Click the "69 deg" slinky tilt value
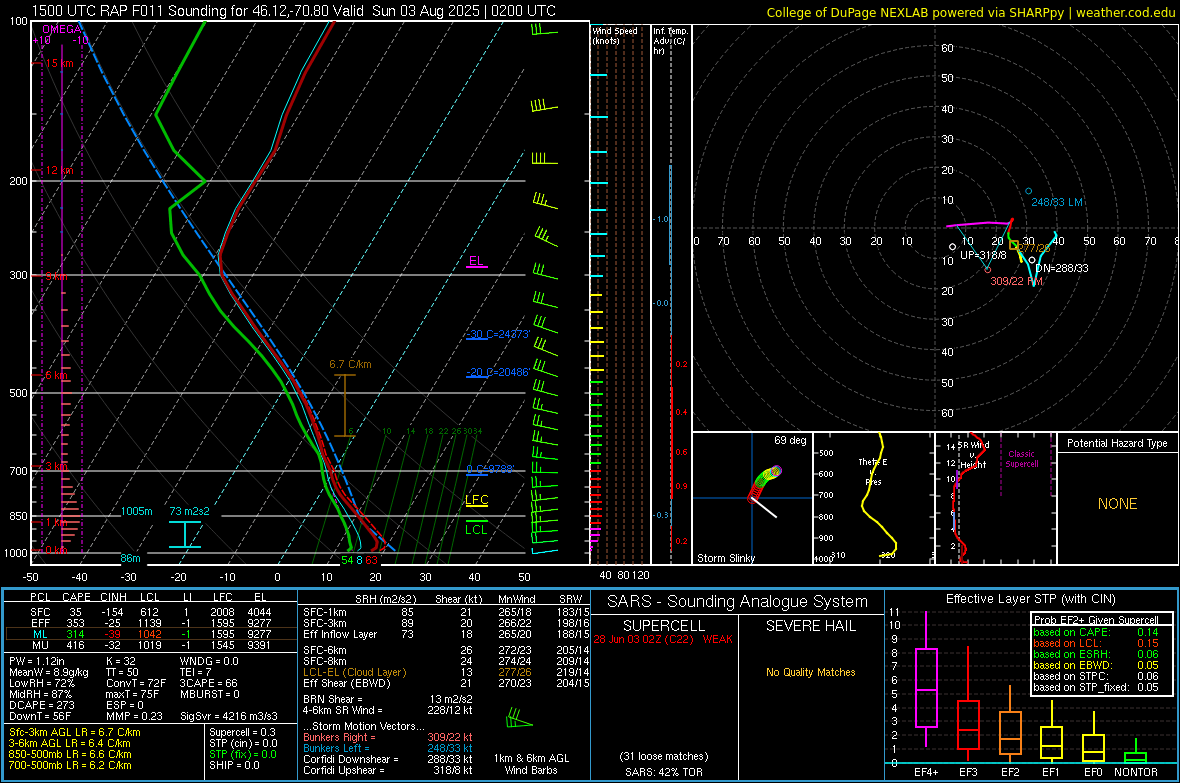Viewport: 1180px width, 783px height. pos(790,440)
